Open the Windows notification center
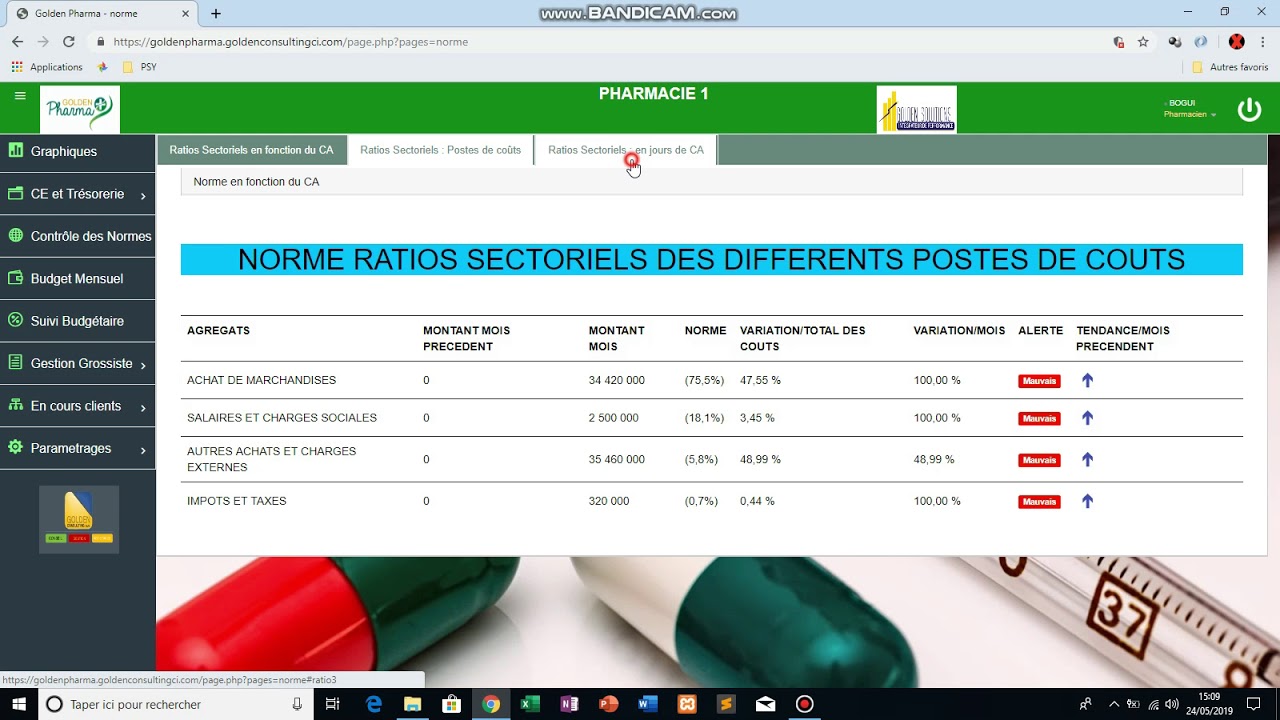Image resolution: width=1280 pixels, height=720 pixels. [x=1253, y=704]
